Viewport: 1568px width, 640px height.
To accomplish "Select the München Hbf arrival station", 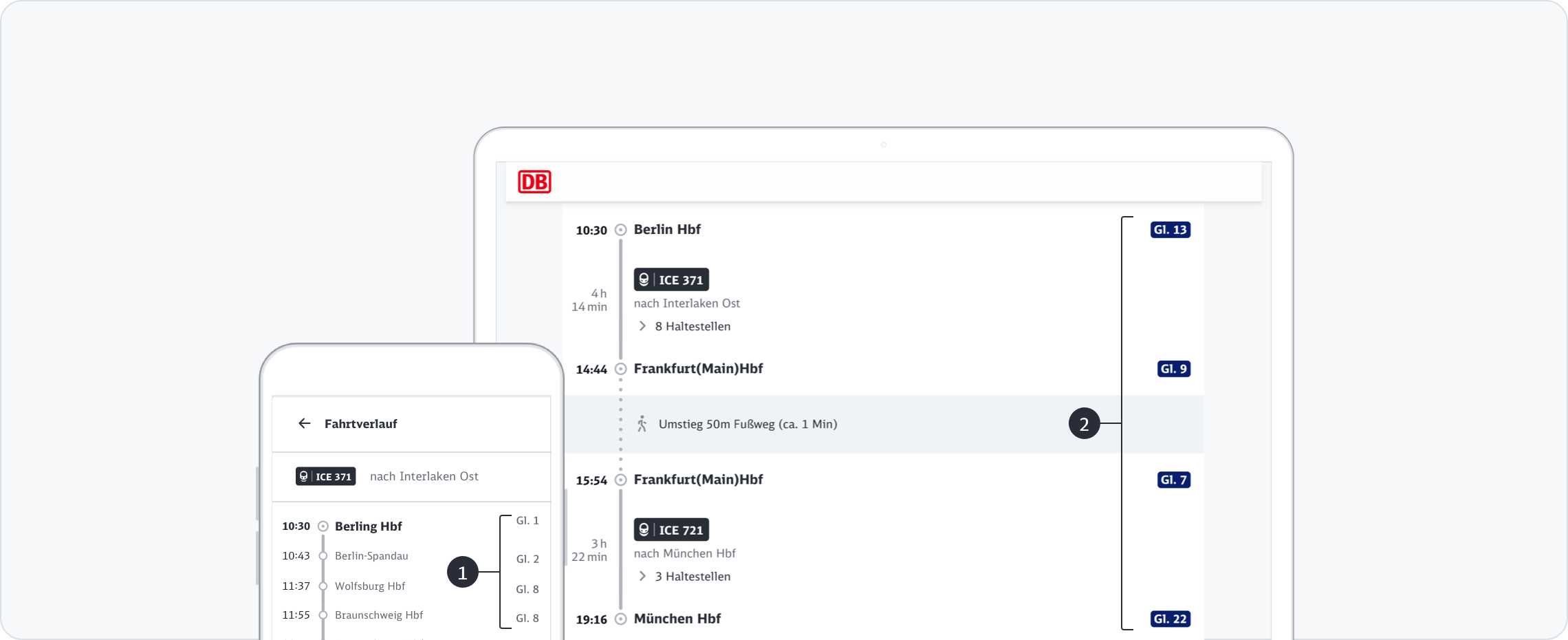I will [677, 619].
